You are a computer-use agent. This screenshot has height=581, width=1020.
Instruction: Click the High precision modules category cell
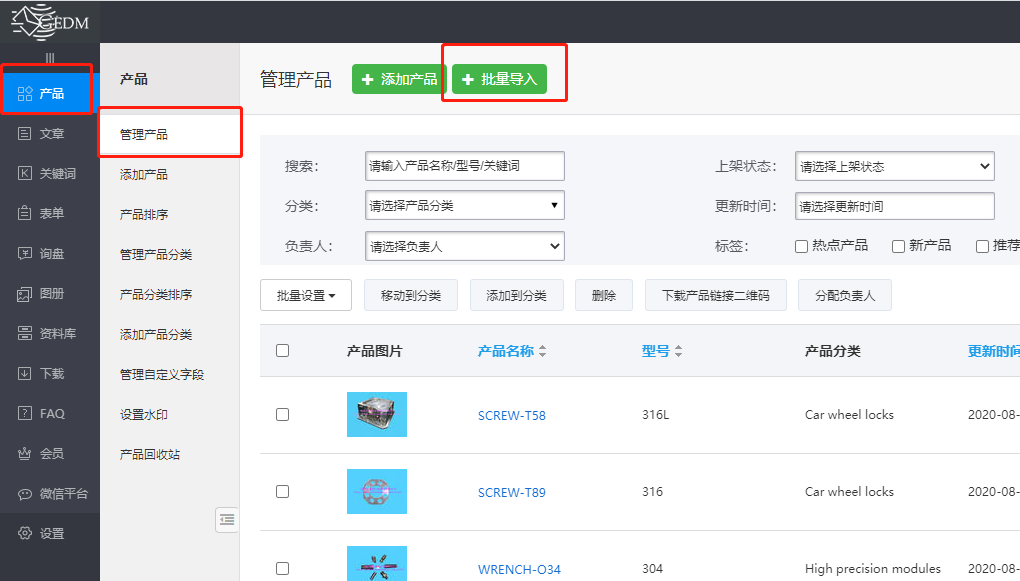(872, 569)
